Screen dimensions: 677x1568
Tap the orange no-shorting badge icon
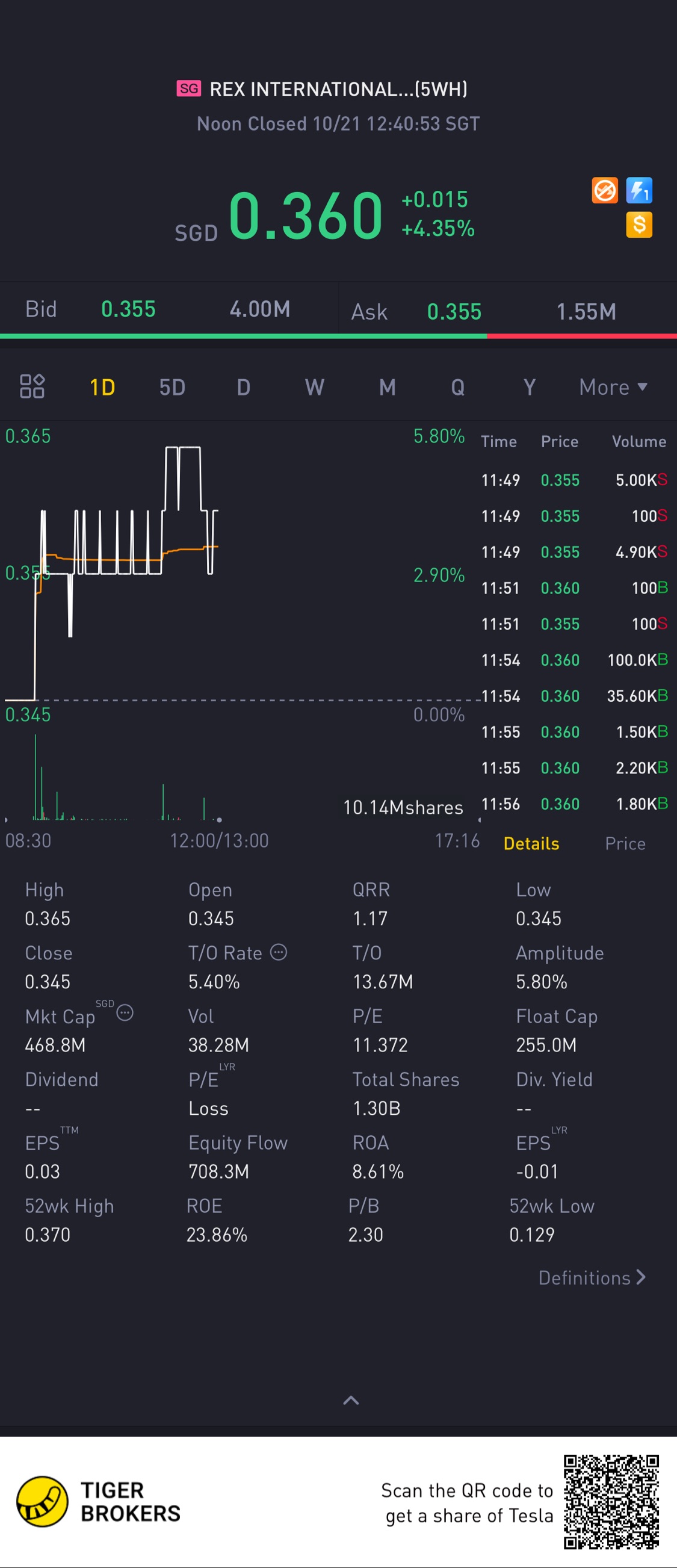[x=605, y=191]
